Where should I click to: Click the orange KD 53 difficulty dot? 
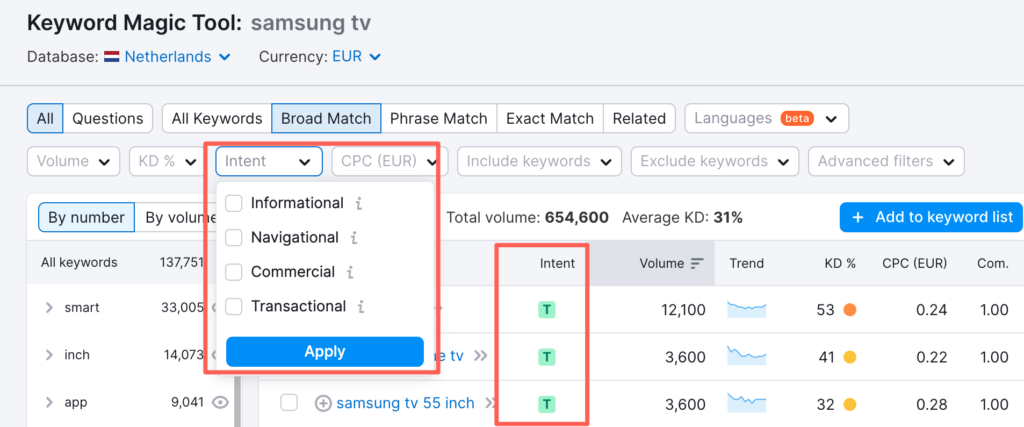click(850, 310)
